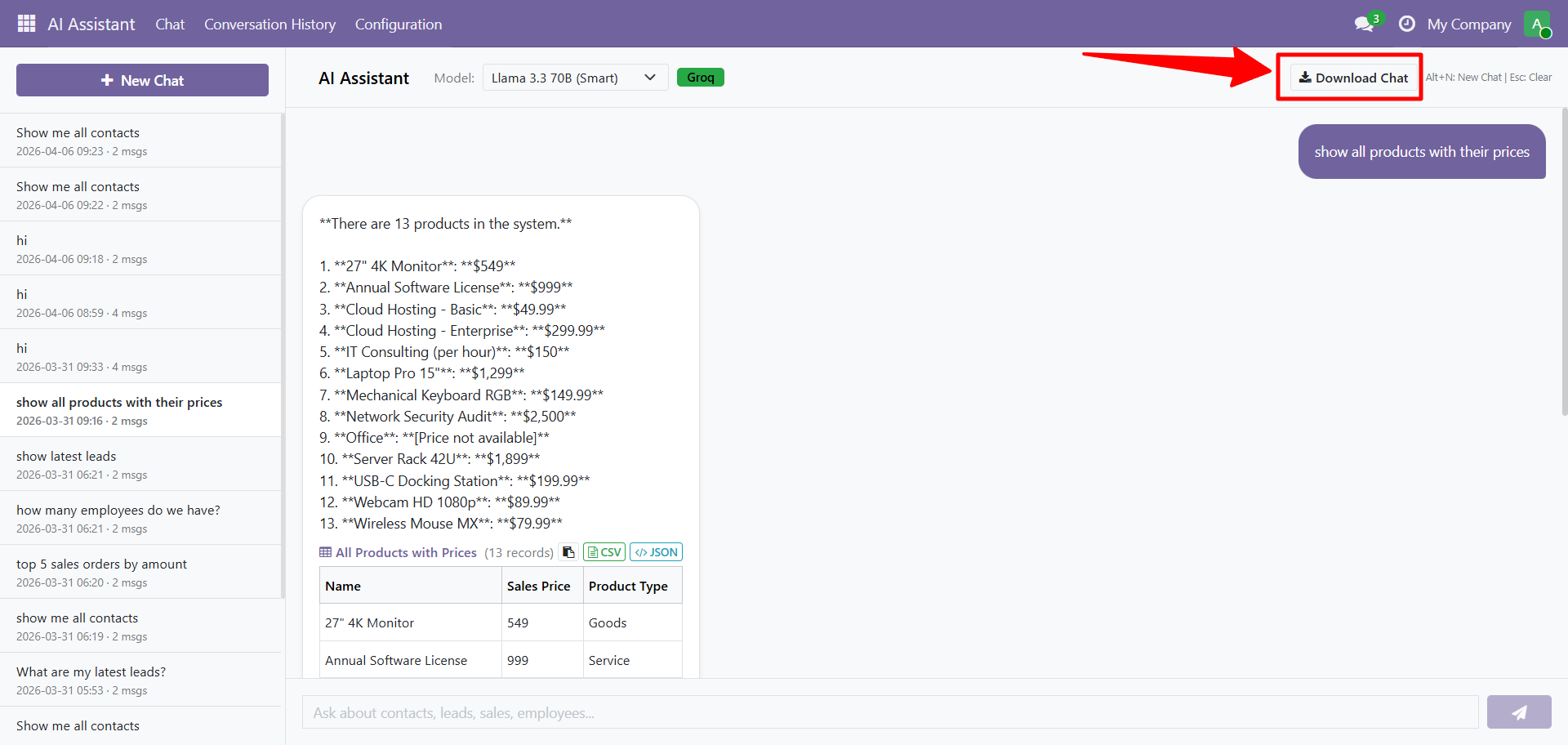
Task: Open the Odoo apps grid menu
Action: click(x=26, y=23)
